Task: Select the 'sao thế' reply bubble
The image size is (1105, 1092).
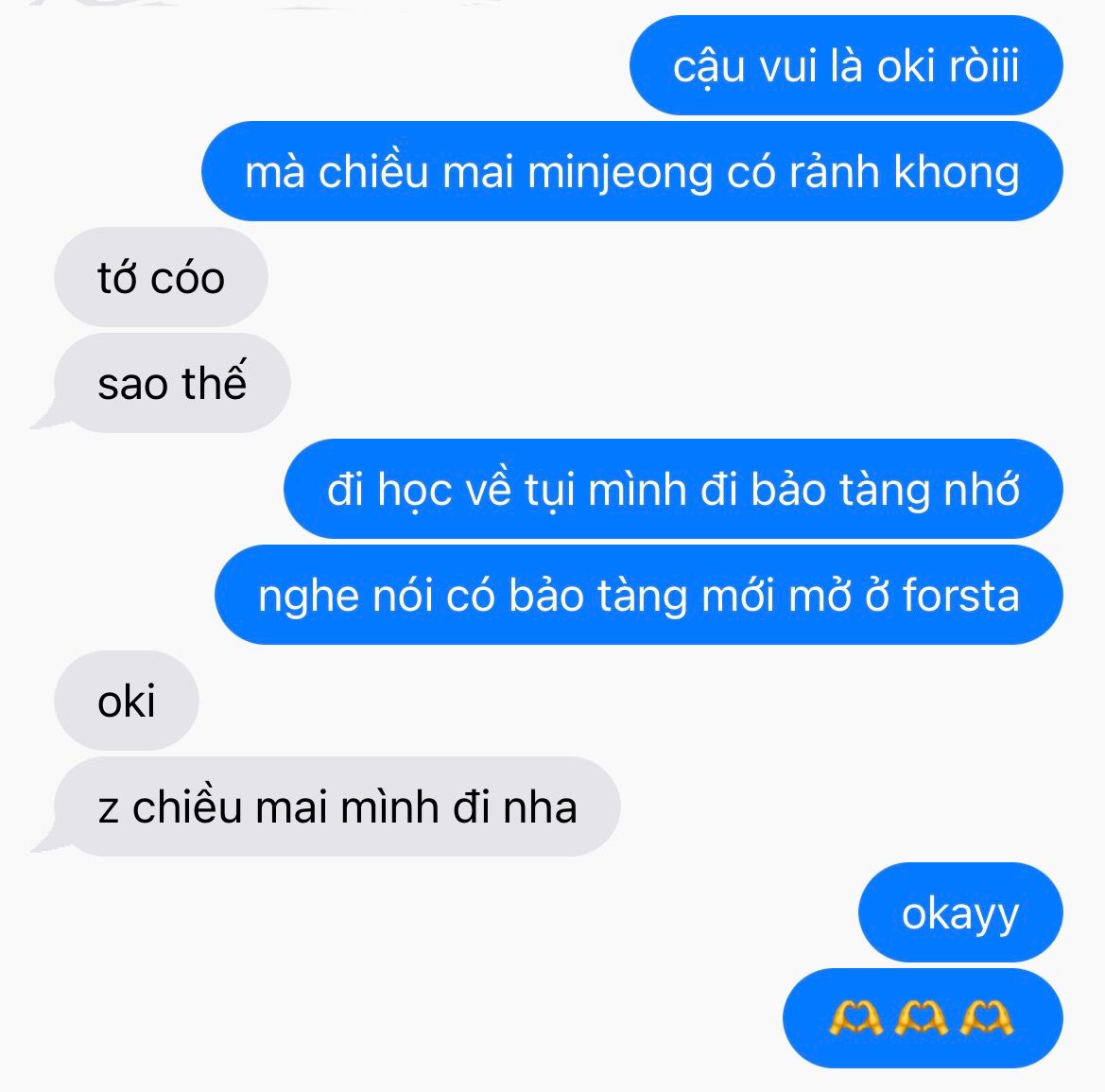Action: (172, 383)
